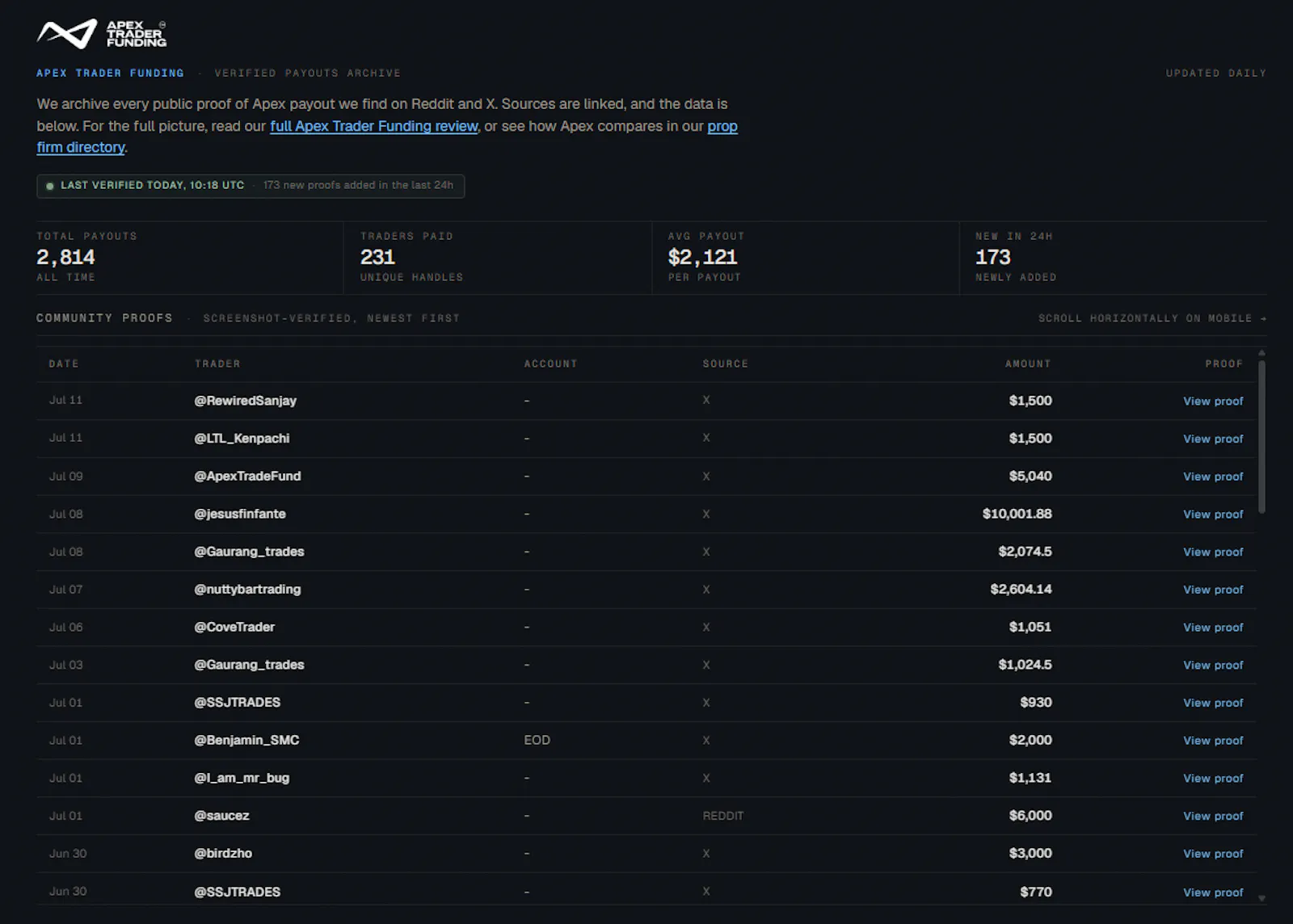
Task: Click the AMOUNT column header
Action: click(x=1028, y=364)
